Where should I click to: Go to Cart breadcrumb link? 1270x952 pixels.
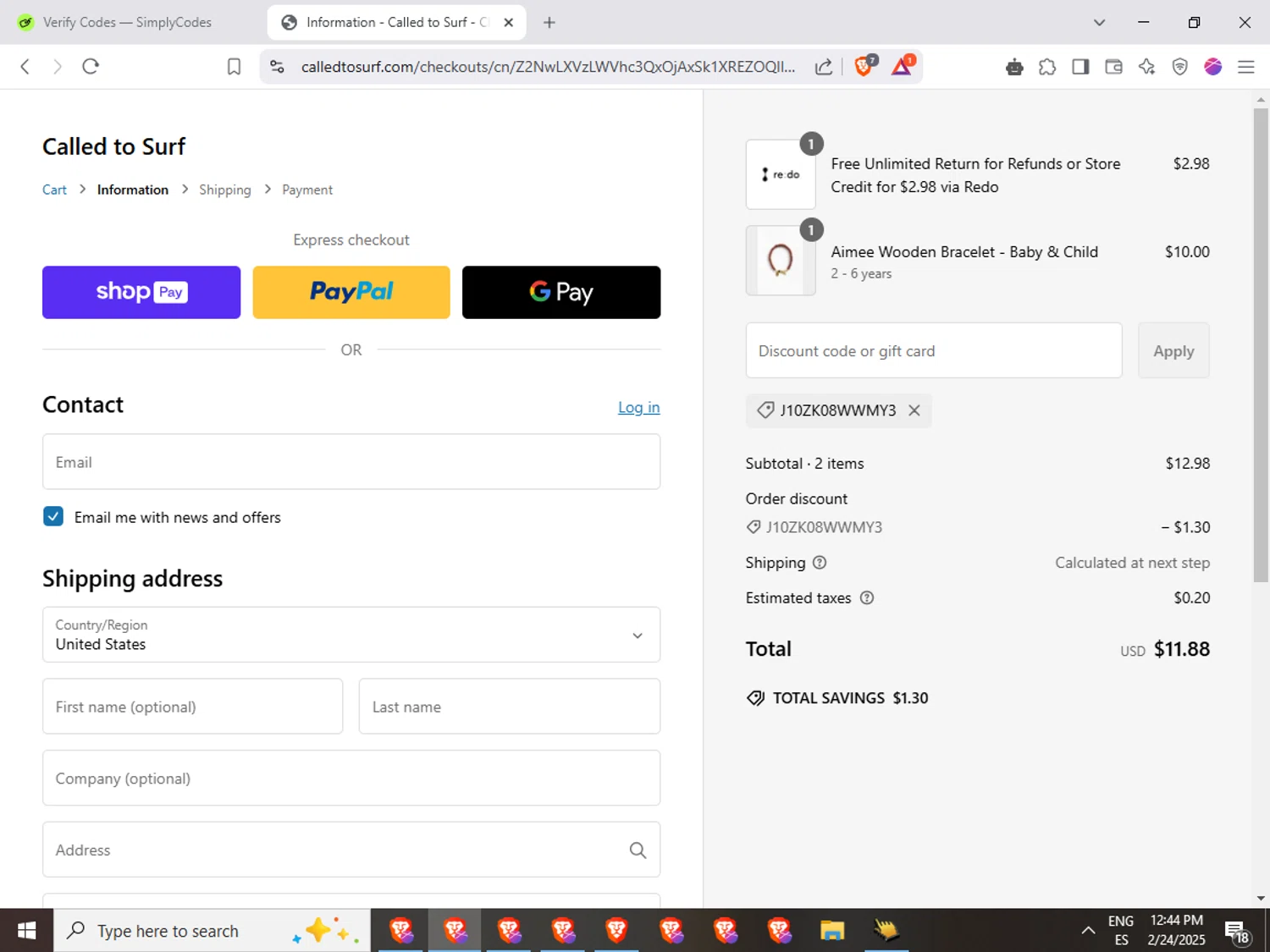click(x=54, y=190)
